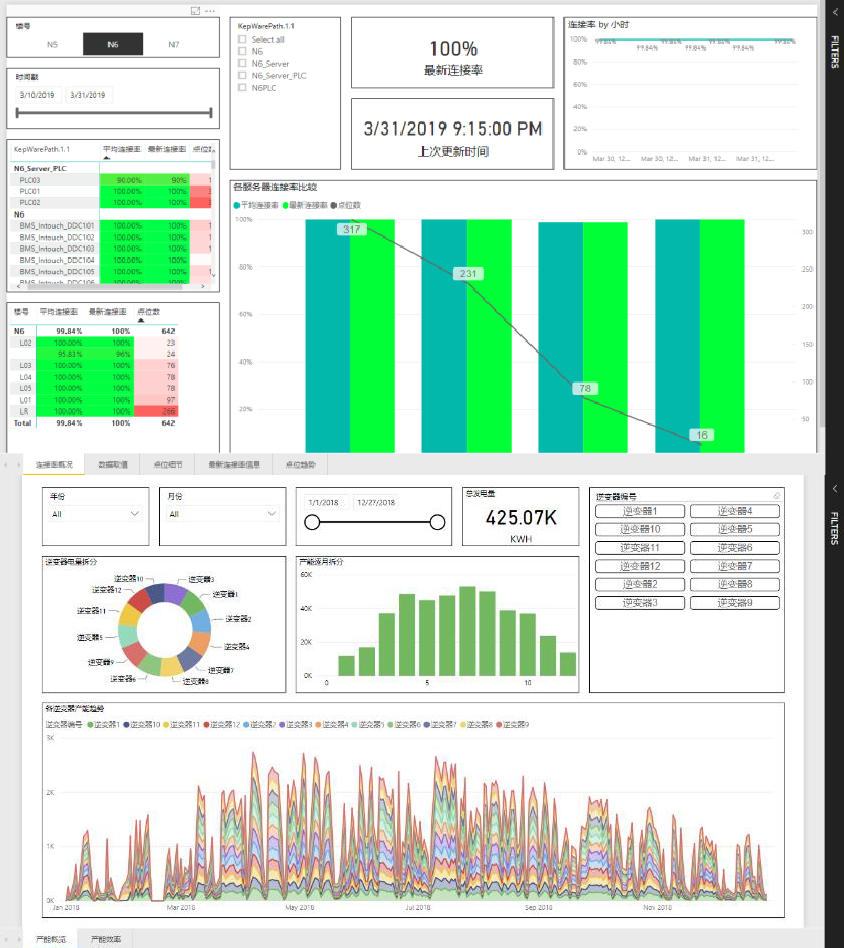Click the BMS_Intouch_DDC101 row

112,226
